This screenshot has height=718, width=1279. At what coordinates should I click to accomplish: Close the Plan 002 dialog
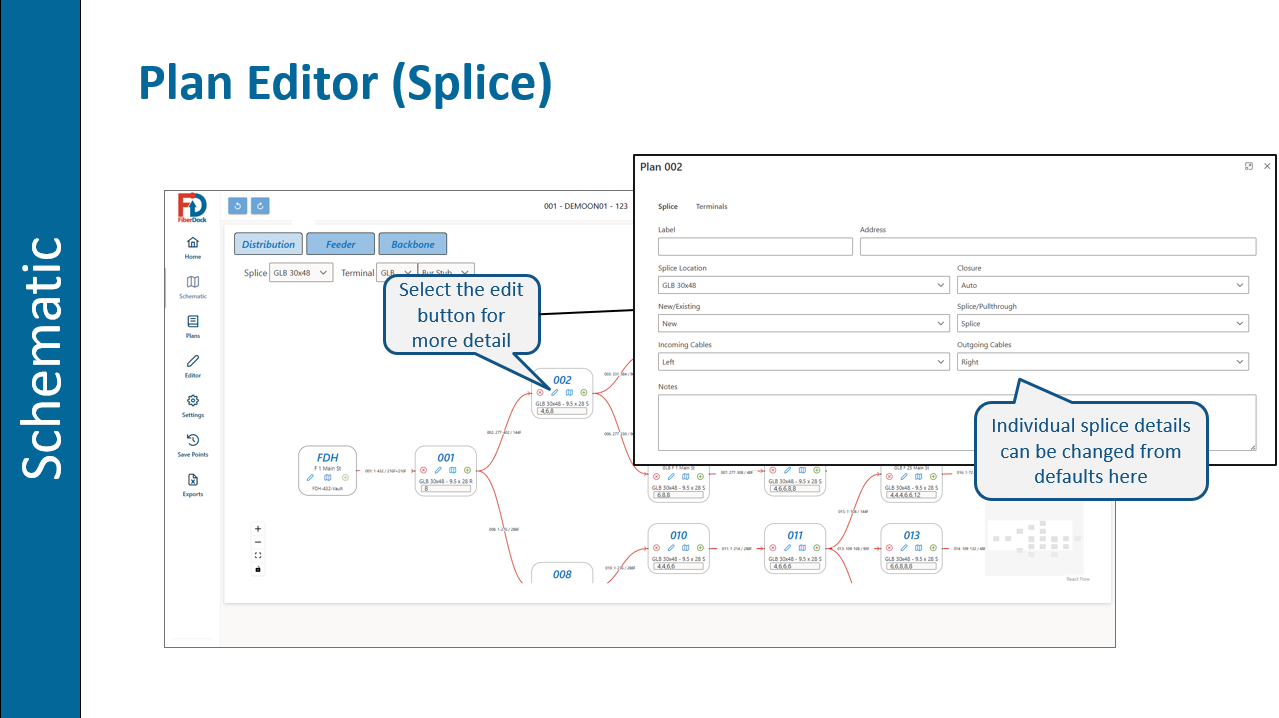click(1267, 167)
